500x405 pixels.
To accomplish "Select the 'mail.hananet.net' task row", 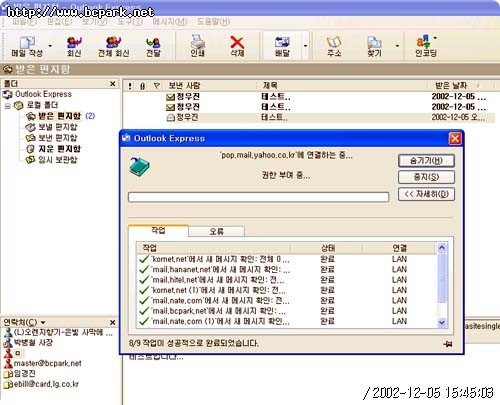I will click(287, 269).
